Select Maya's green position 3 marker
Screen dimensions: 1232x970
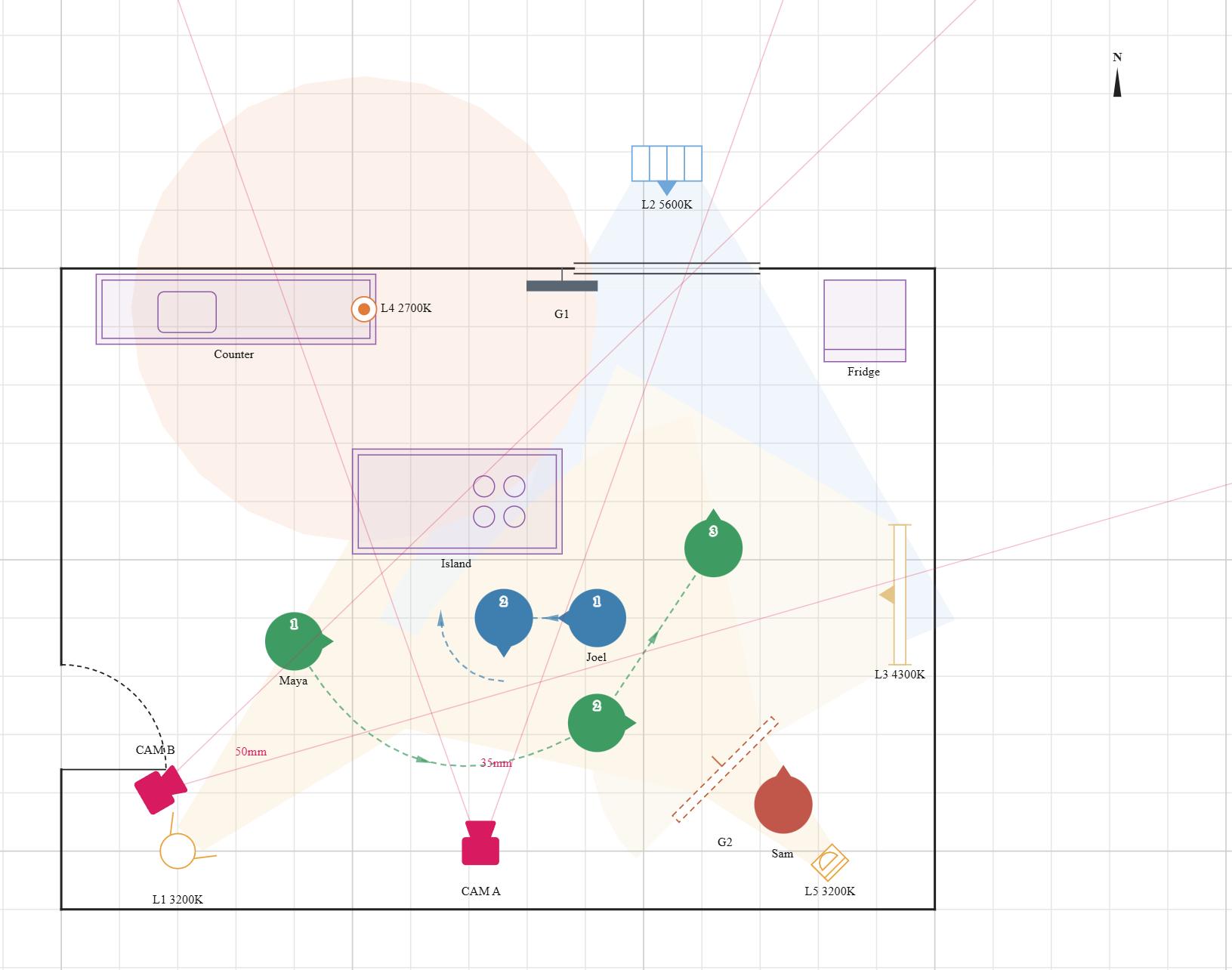tap(713, 546)
